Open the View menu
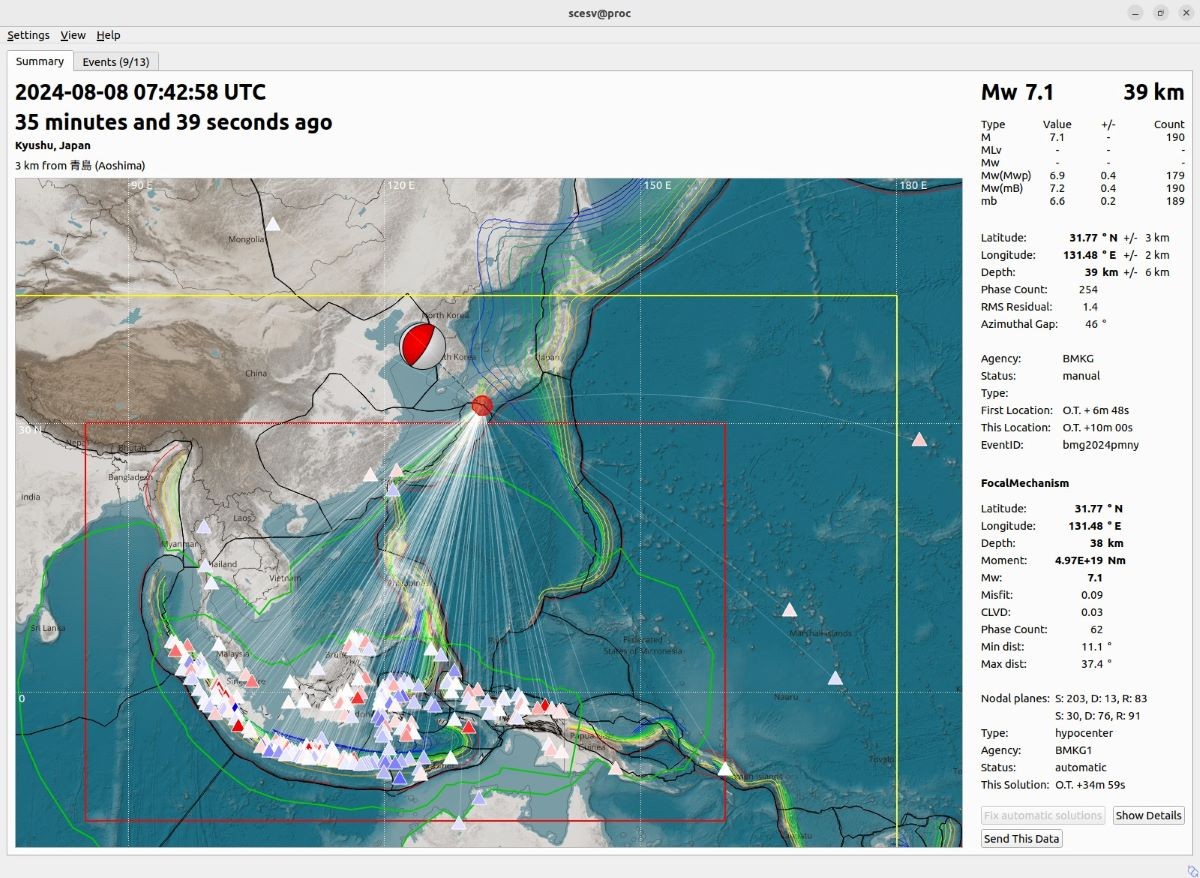This screenshot has width=1200, height=878. pos(73,35)
